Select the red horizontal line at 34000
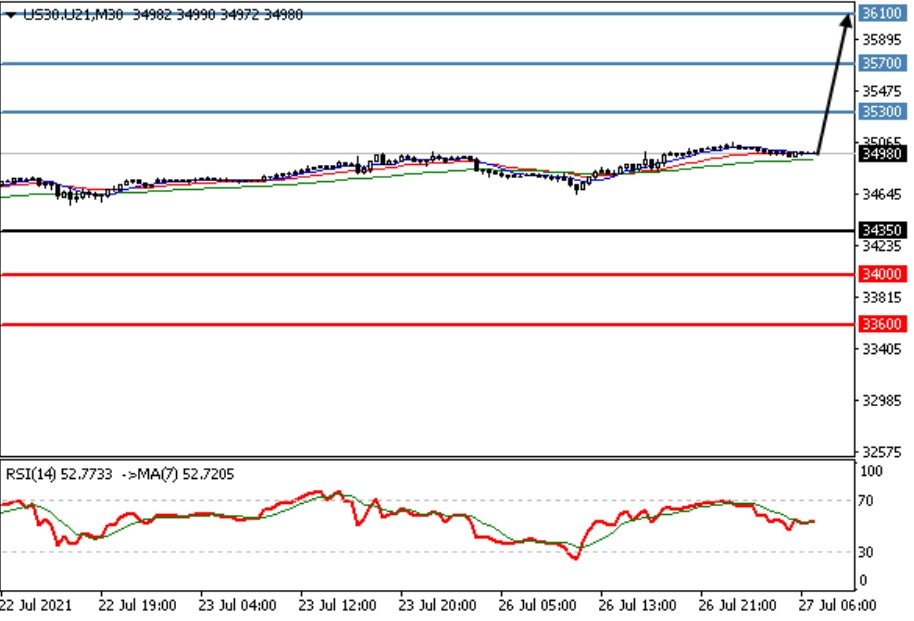 click(x=427, y=274)
